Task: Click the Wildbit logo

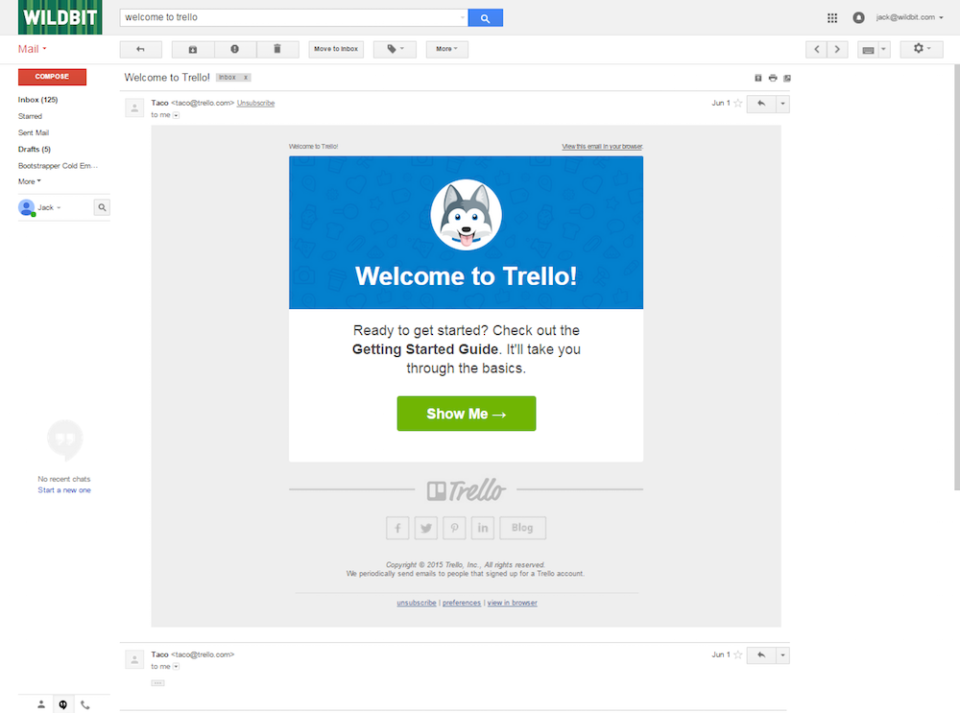Action: pyautogui.click(x=60, y=17)
